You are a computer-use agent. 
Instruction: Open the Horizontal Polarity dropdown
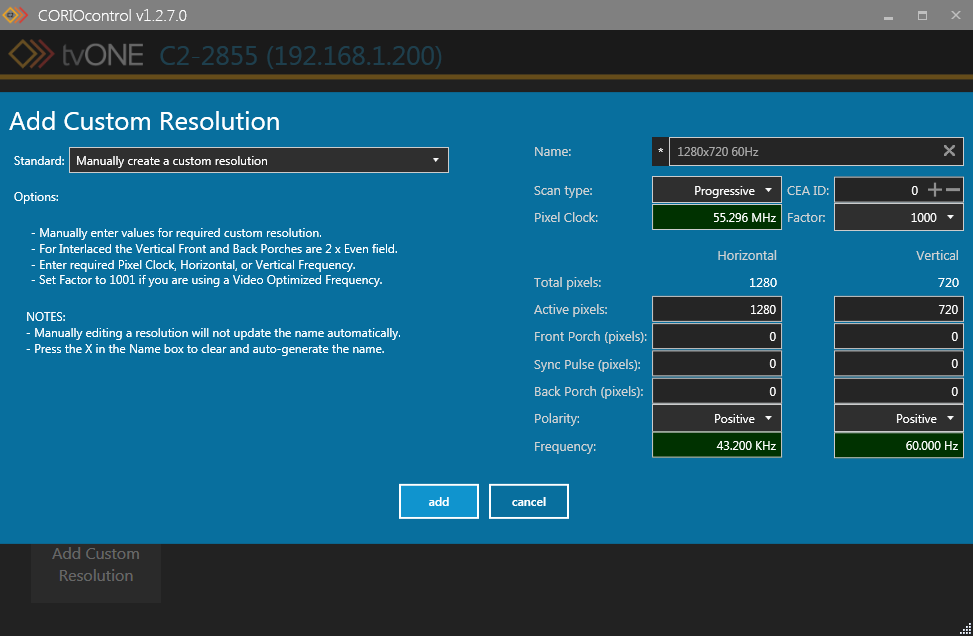tap(717, 418)
